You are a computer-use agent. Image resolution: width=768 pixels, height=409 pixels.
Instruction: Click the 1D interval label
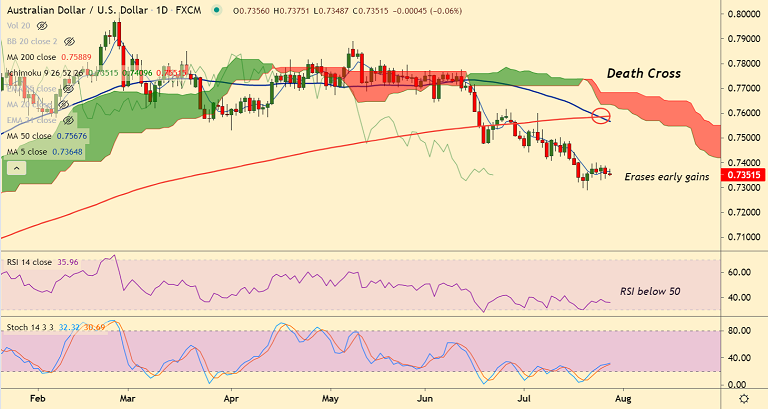click(x=162, y=10)
